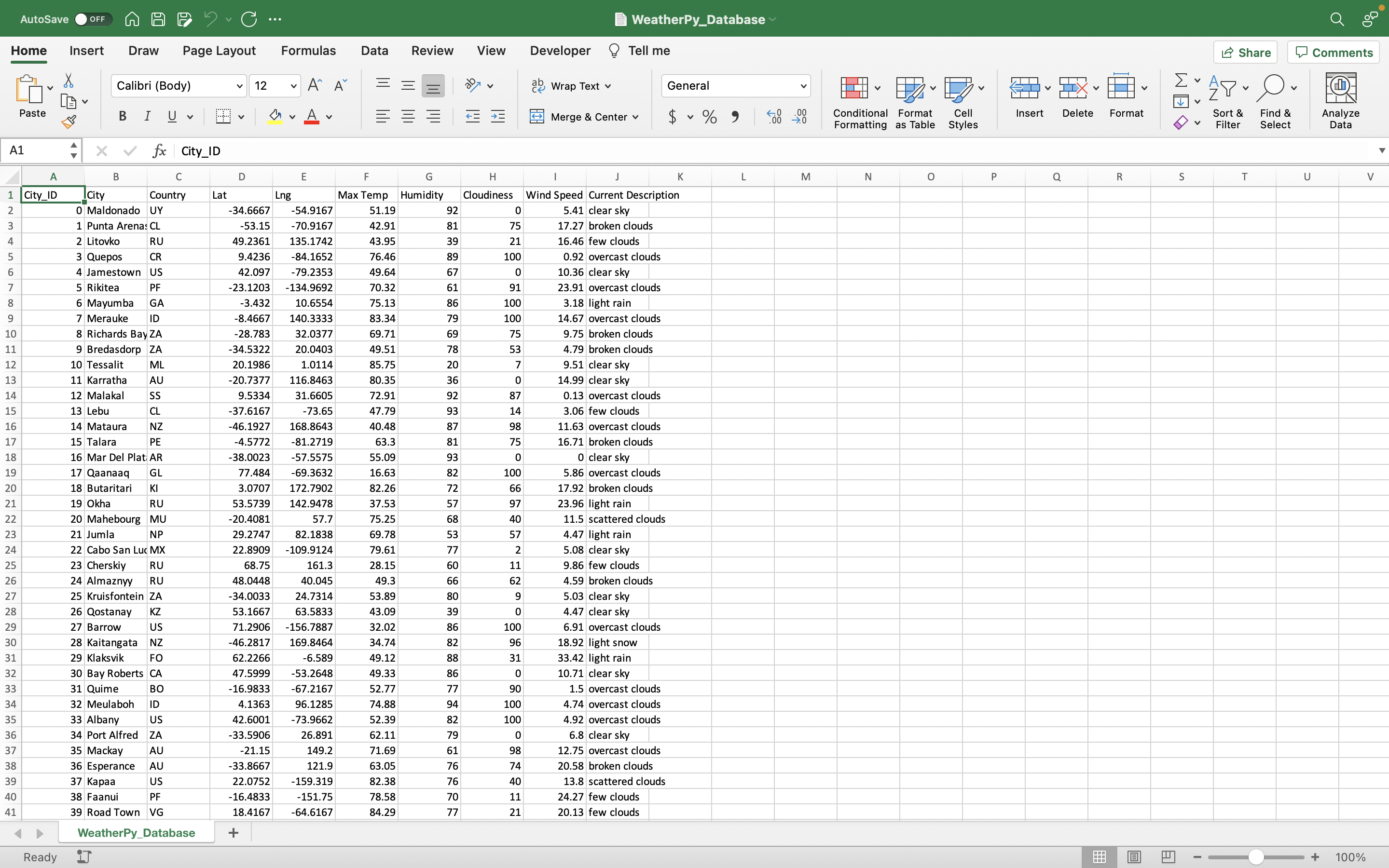The height and width of the screenshot is (868, 1389).
Task: Open the font color dropdown arrow
Action: [x=329, y=117]
